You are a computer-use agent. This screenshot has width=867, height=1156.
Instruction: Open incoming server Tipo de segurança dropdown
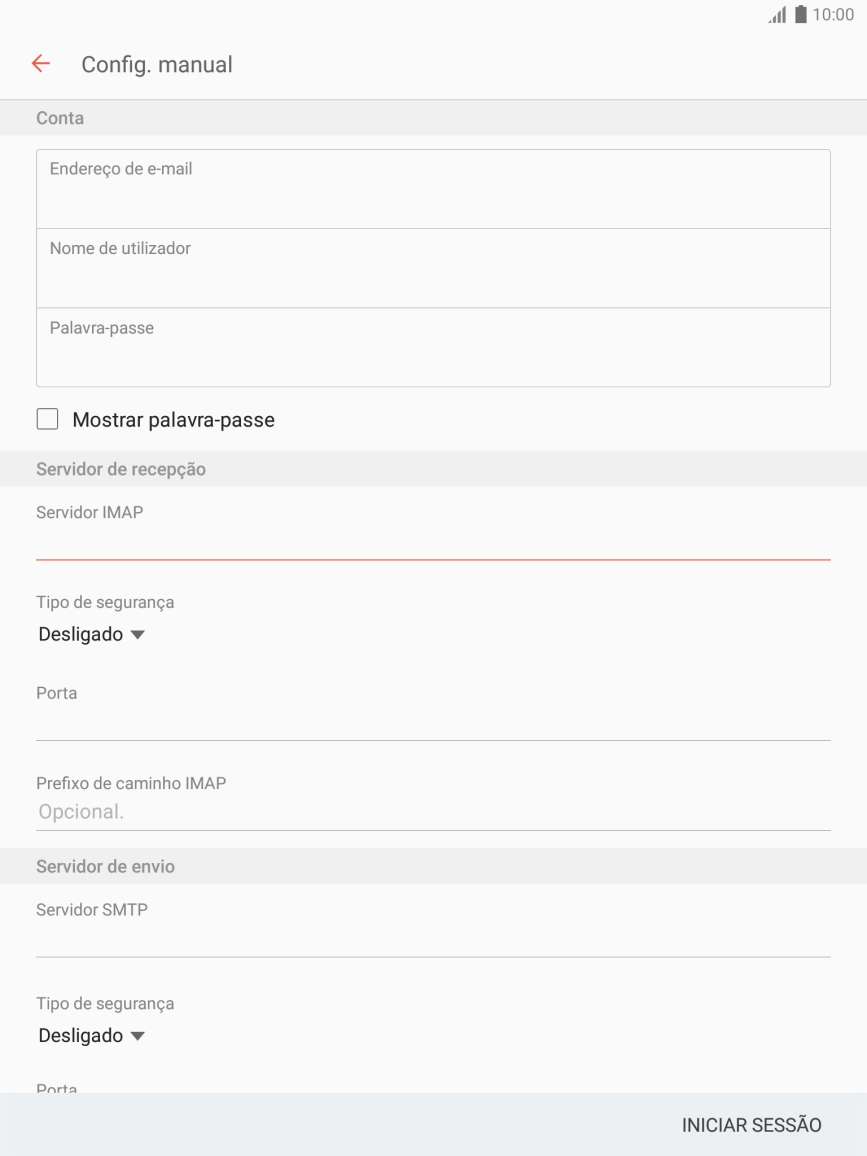pos(91,635)
